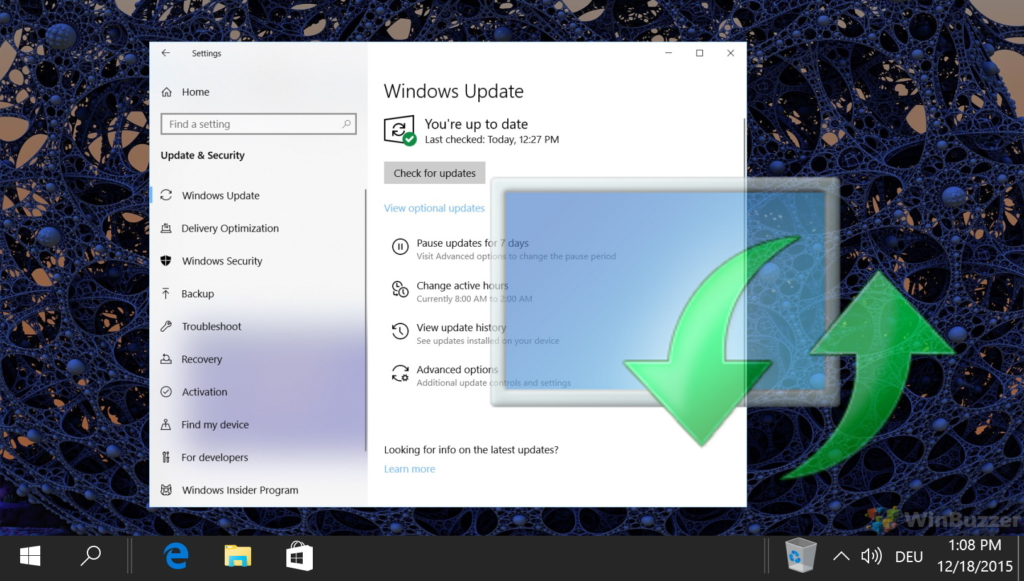Close the Settings window
Screen dimensions: 1024x581
tap(731, 53)
